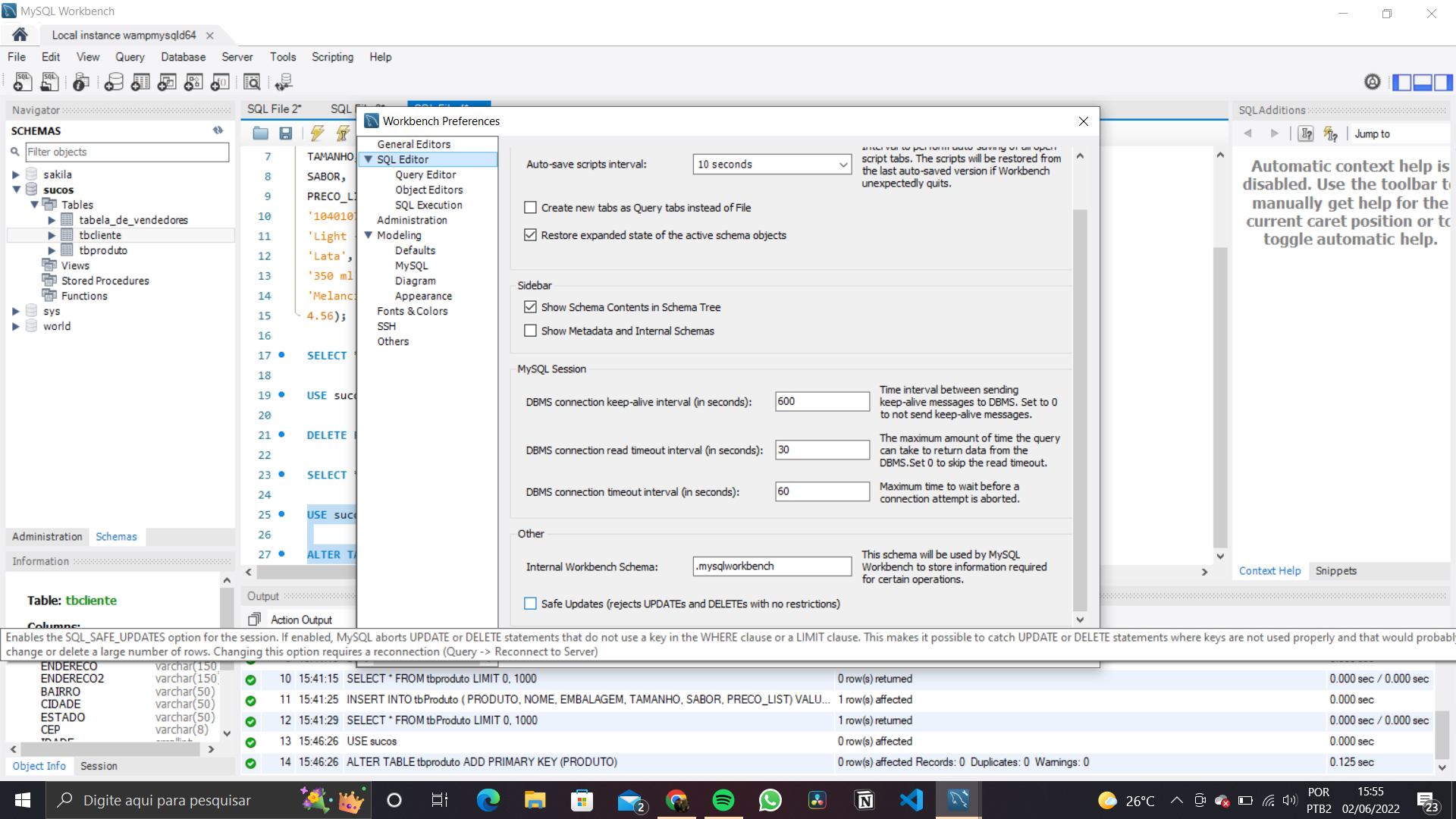This screenshot has height=819, width=1456.
Task: Click the save script disk icon
Action: click(x=286, y=133)
